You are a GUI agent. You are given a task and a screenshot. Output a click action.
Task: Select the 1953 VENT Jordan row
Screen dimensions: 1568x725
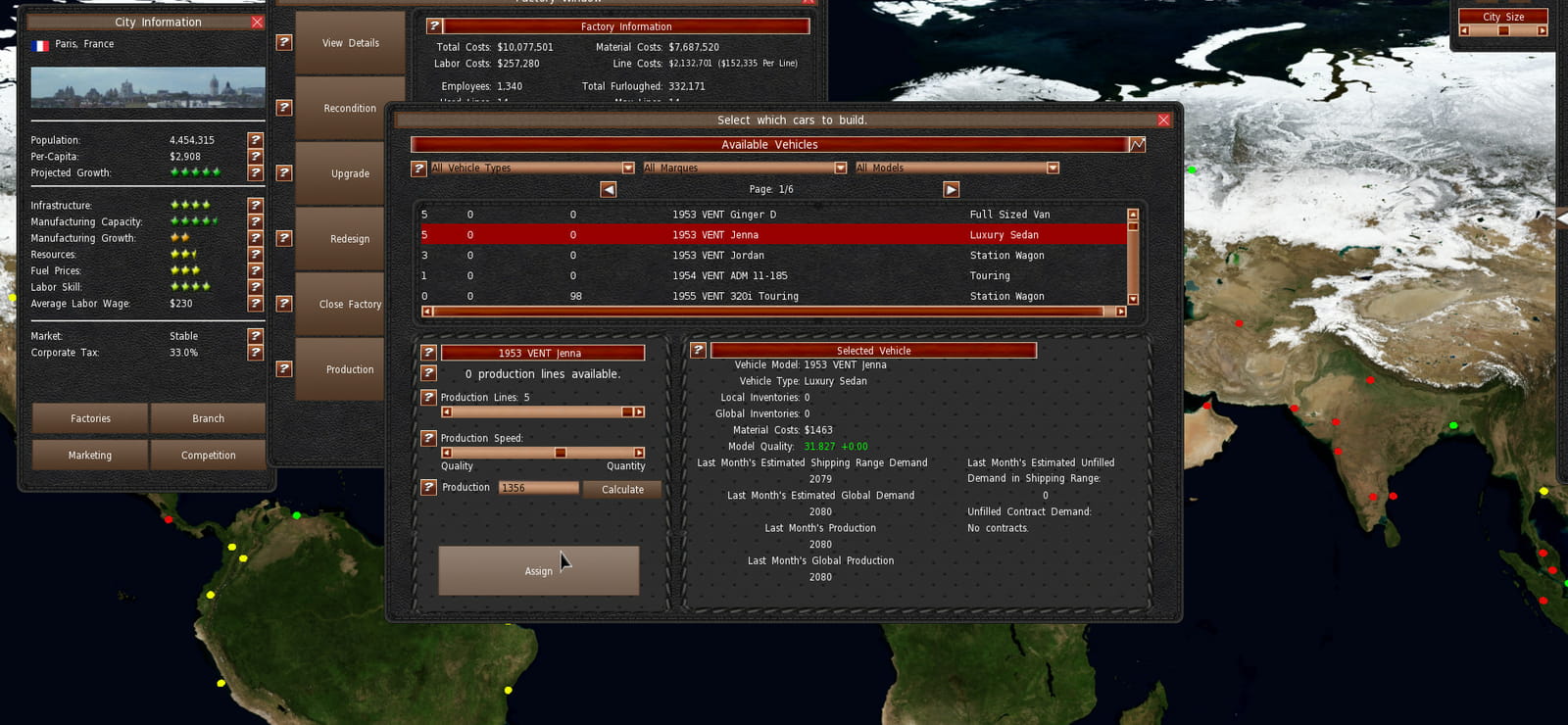click(772, 255)
